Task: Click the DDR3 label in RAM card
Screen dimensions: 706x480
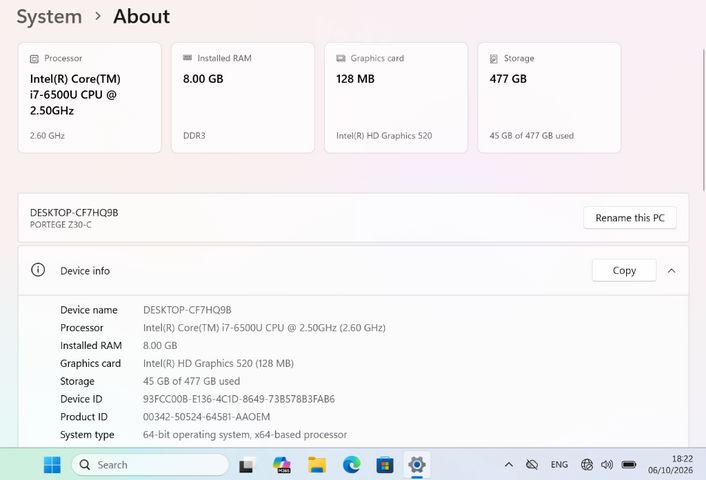Action: [x=194, y=136]
